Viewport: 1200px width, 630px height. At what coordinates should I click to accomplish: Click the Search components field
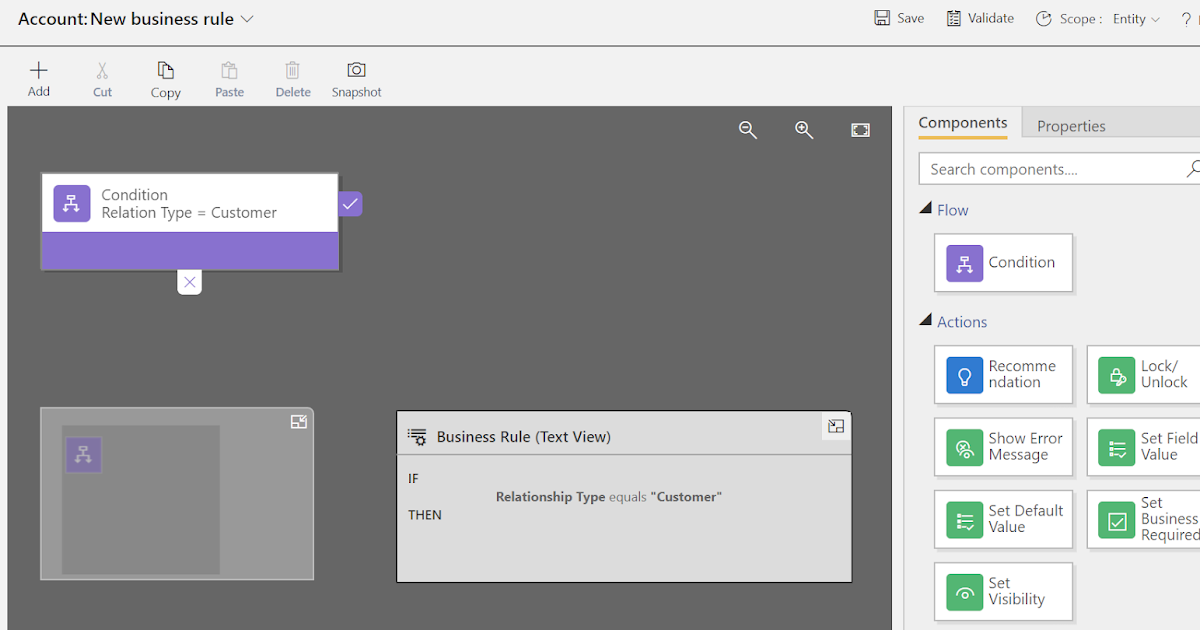pyautogui.click(x=1050, y=168)
